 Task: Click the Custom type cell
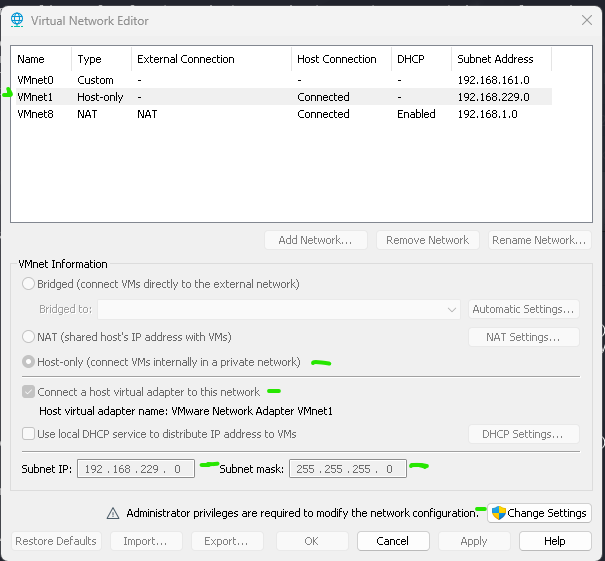tap(95, 80)
